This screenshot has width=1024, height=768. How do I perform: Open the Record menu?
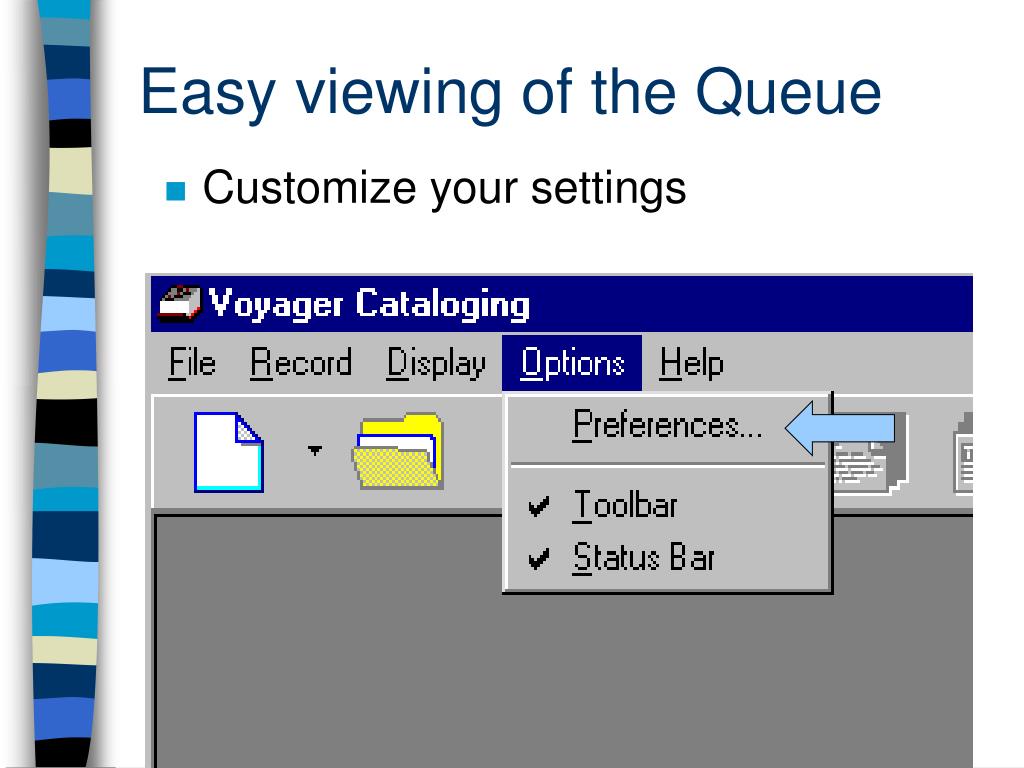click(301, 363)
